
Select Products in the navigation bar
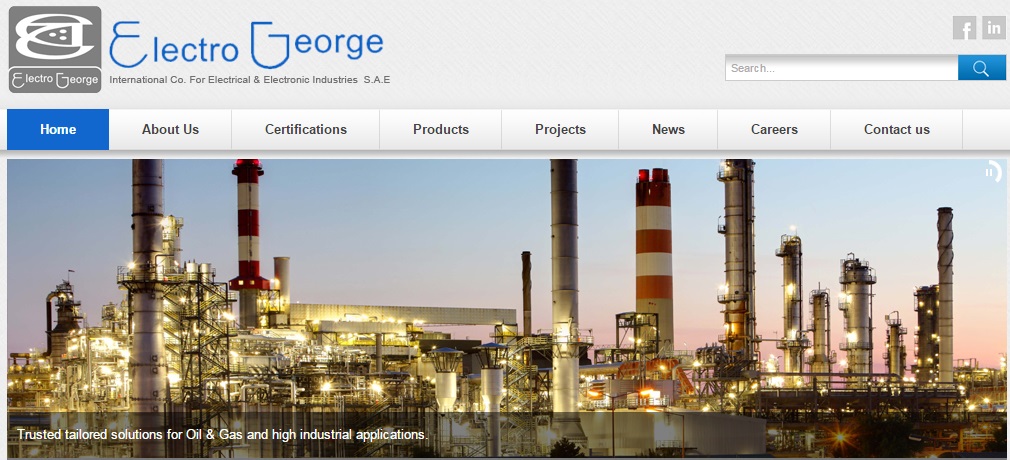(x=441, y=129)
